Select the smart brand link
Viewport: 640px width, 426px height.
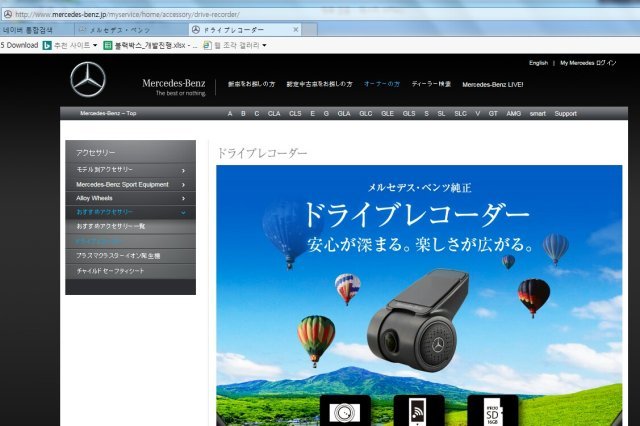[x=538, y=113]
